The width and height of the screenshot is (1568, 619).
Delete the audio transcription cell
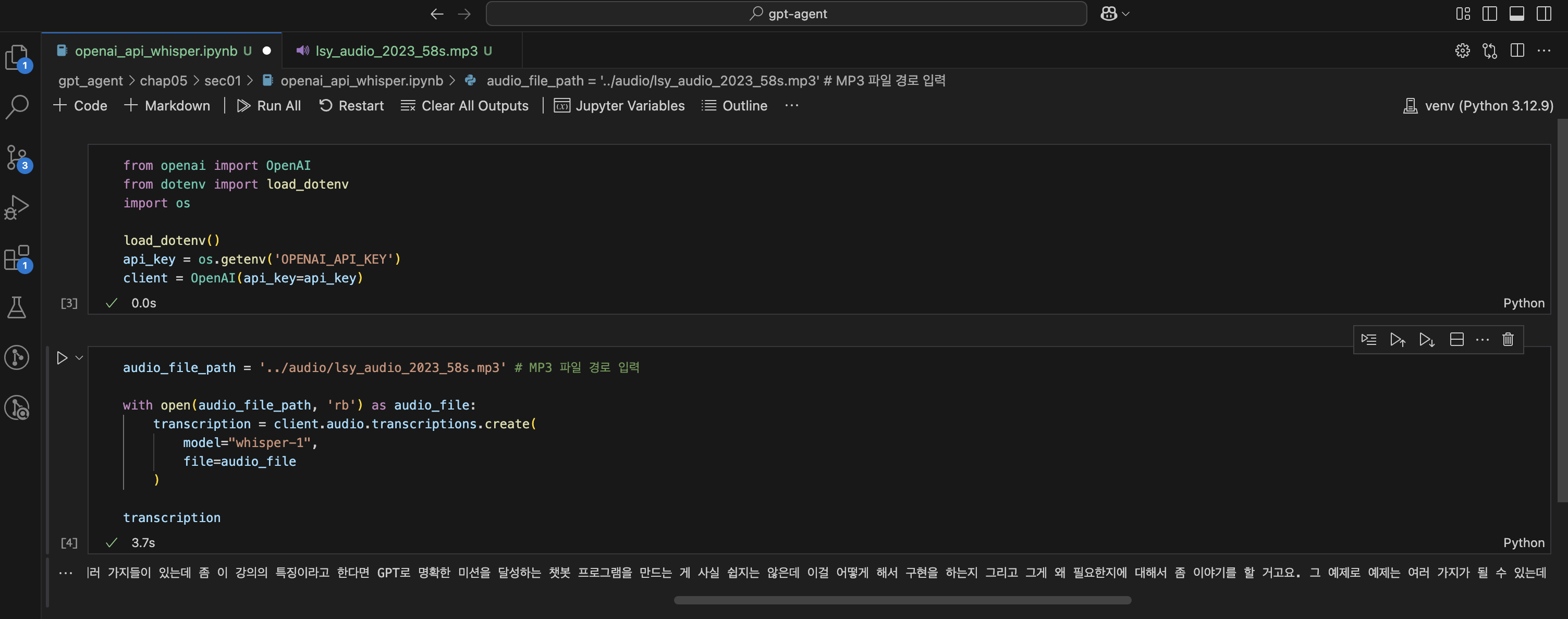click(x=1508, y=340)
